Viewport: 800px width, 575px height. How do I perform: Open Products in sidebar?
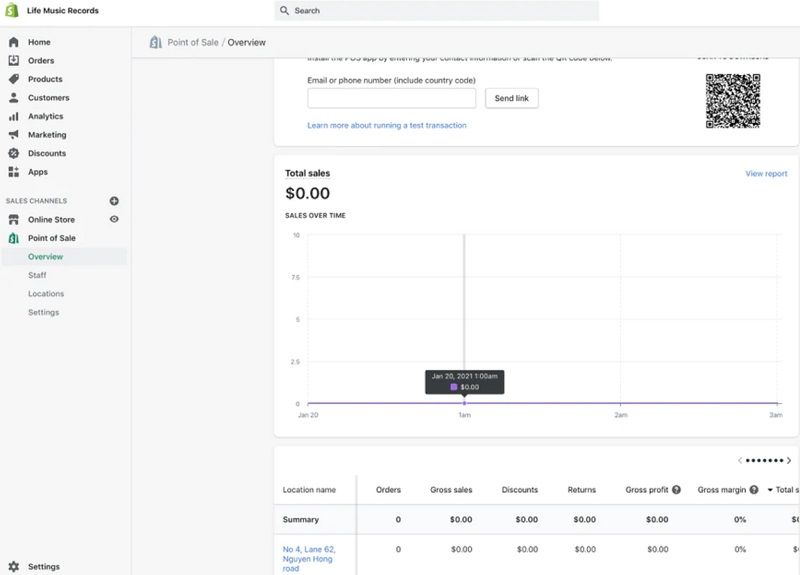pyautogui.click(x=45, y=79)
